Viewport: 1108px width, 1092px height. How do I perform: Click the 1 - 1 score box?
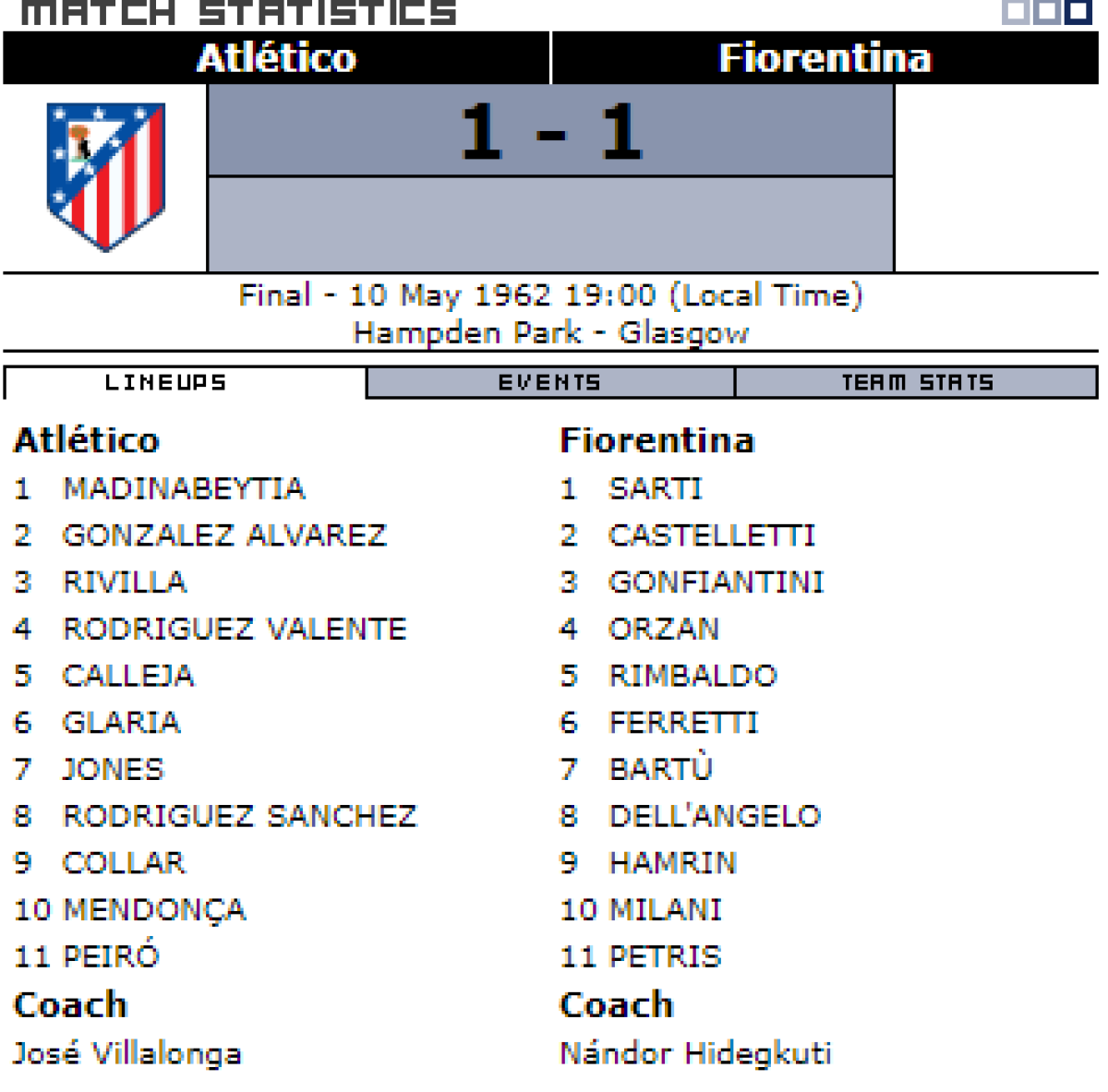(x=550, y=131)
